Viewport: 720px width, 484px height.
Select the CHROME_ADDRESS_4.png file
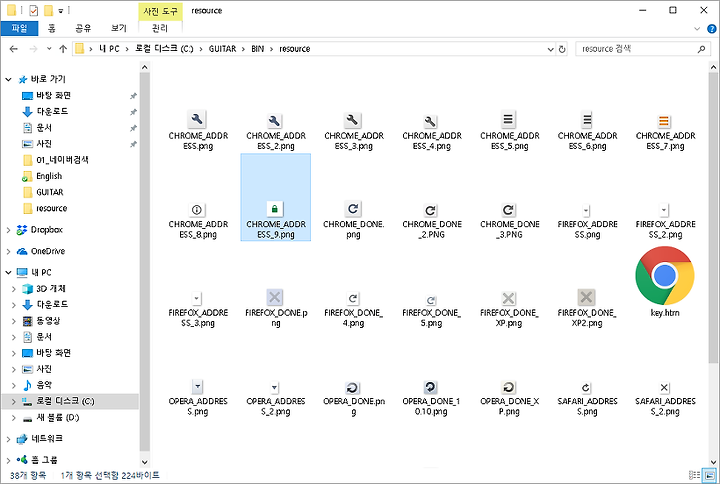coord(432,131)
